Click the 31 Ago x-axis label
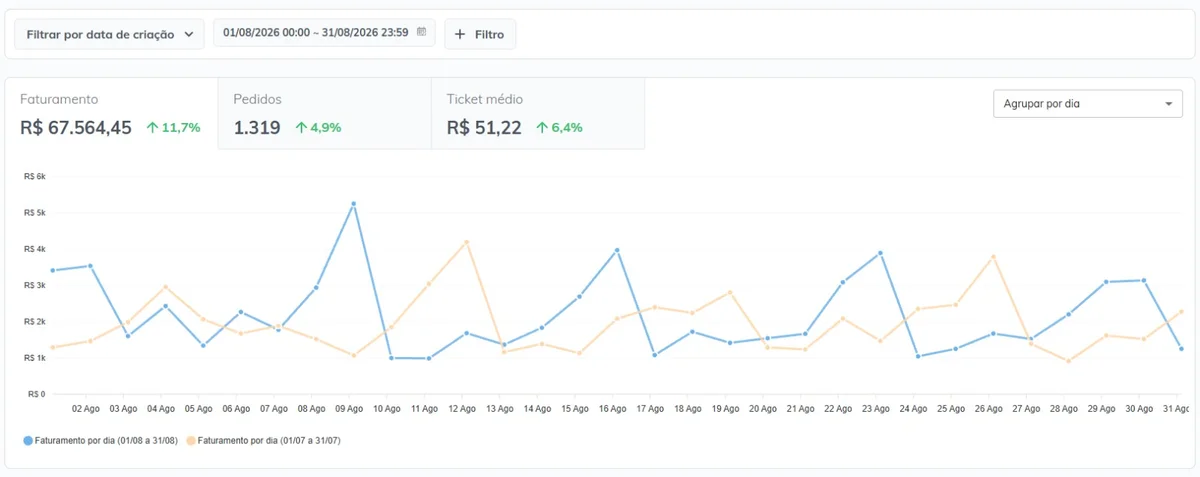This screenshot has width=1200, height=477. [1176, 409]
